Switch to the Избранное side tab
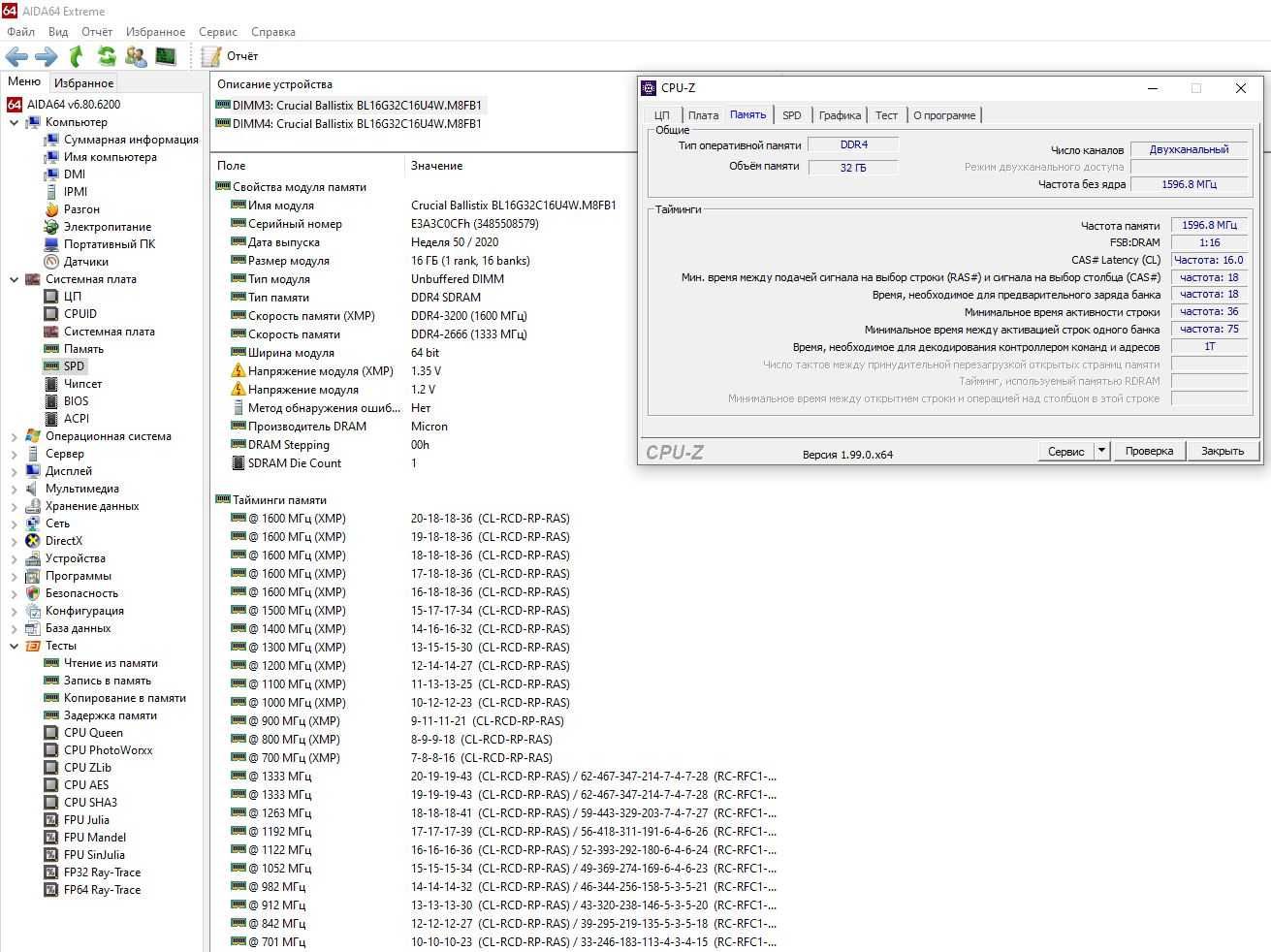 coord(83,83)
